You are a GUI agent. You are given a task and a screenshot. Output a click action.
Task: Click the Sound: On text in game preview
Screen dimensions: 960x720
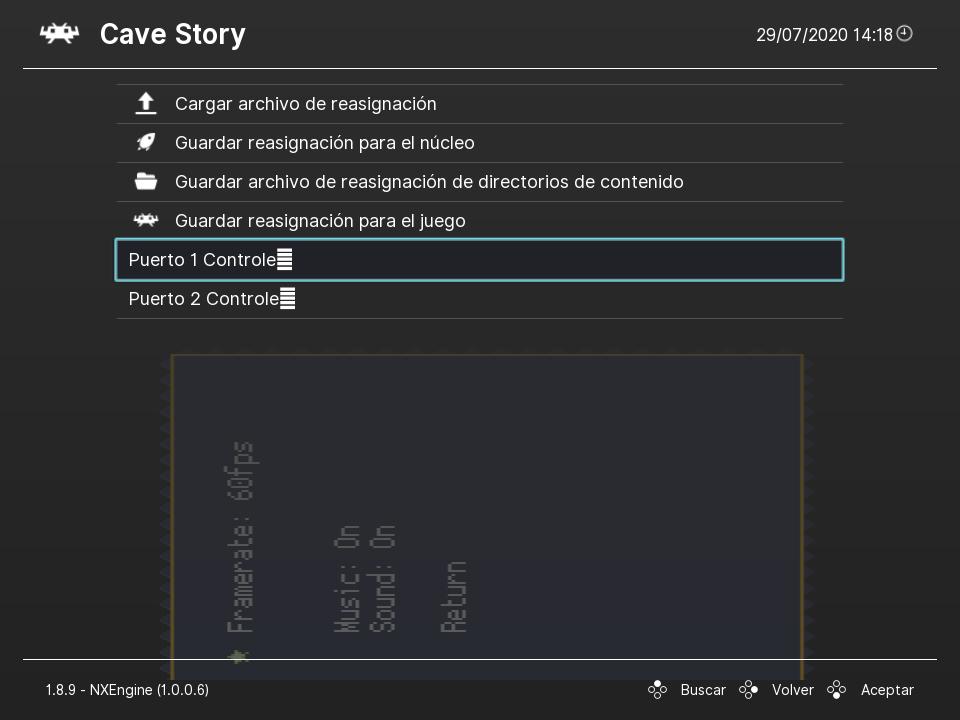pyautogui.click(x=382, y=578)
